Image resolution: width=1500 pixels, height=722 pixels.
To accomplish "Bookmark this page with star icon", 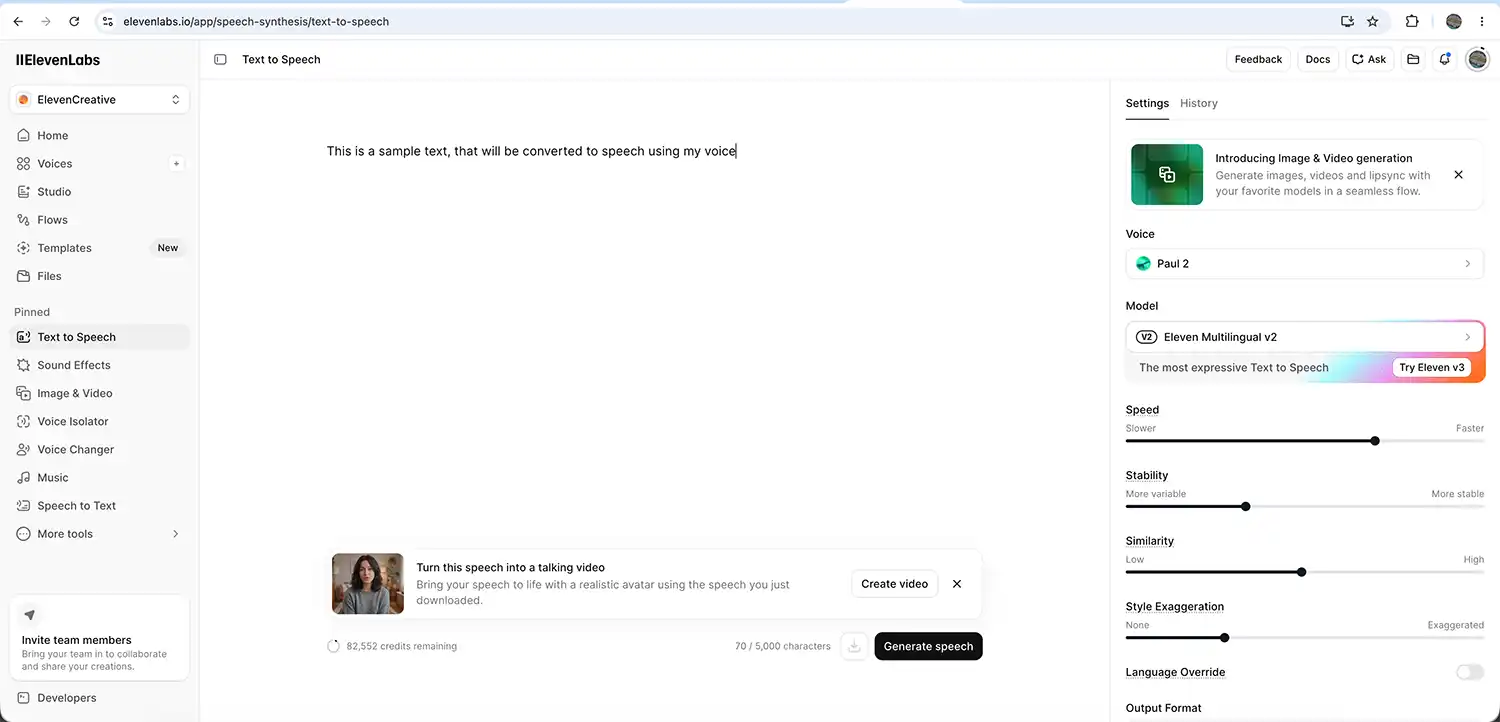I will click(1373, 21).
